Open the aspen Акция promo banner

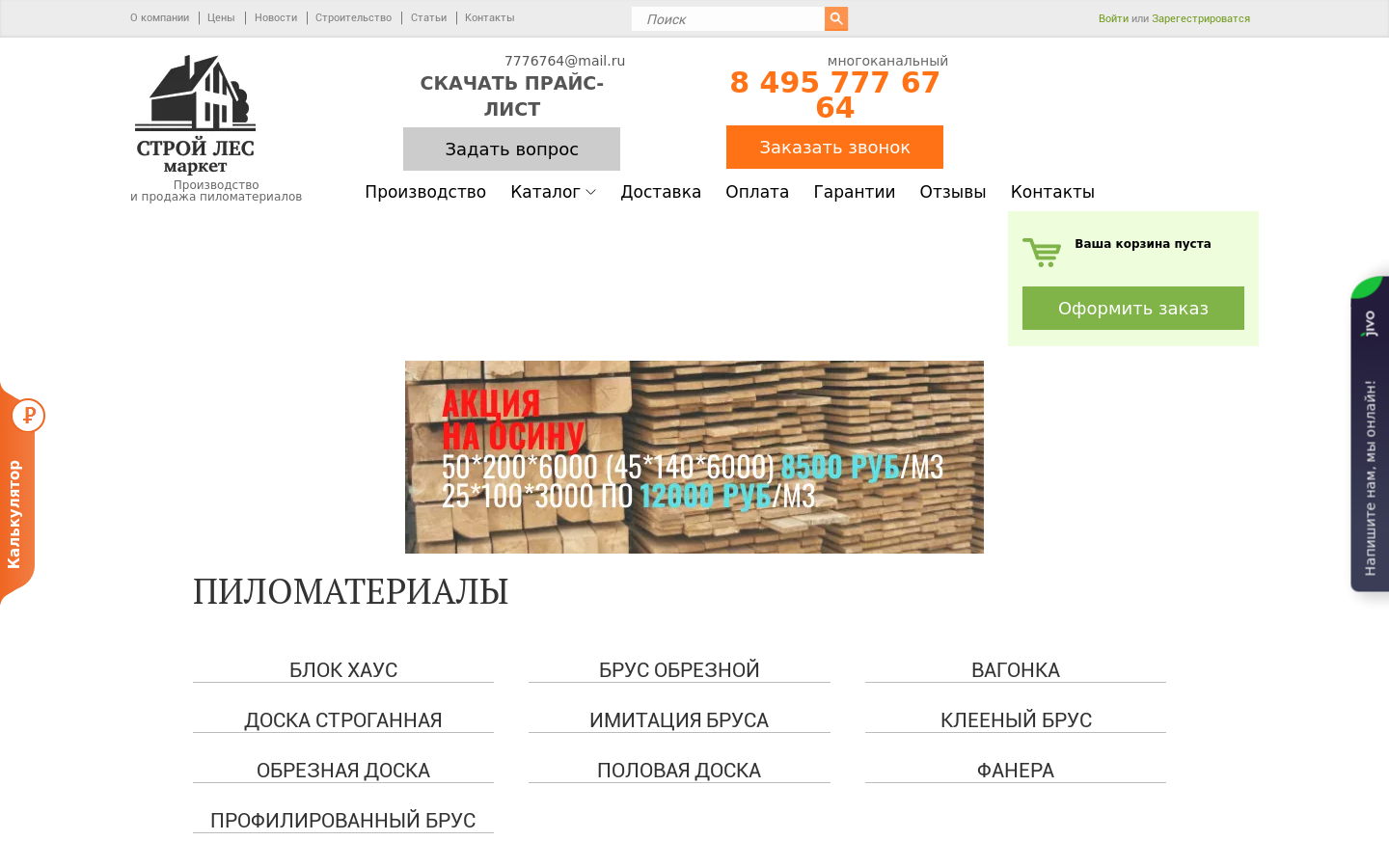click(x=694, y=457)
